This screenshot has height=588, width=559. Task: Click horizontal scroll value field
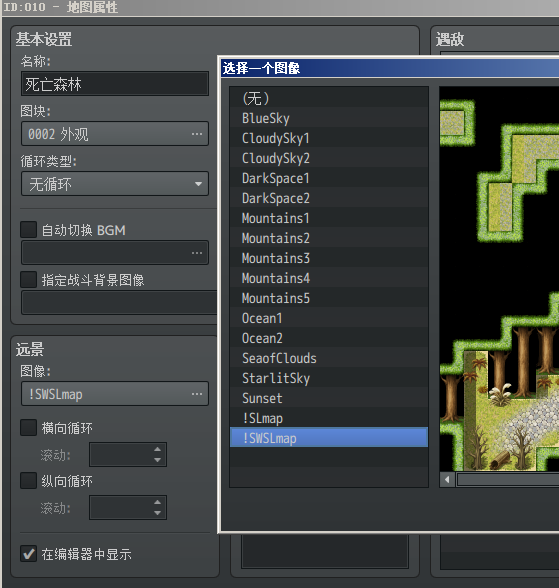pyautogui.click(x=128, y=454)
